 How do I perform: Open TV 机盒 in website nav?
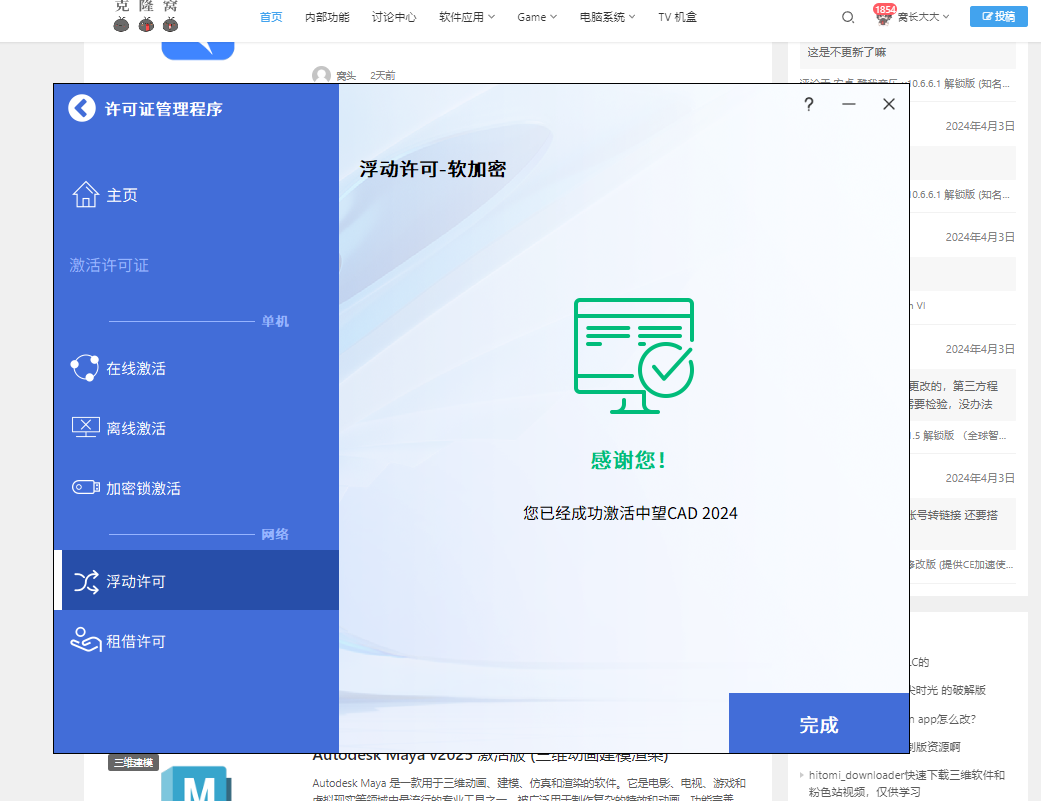[677, 17]
